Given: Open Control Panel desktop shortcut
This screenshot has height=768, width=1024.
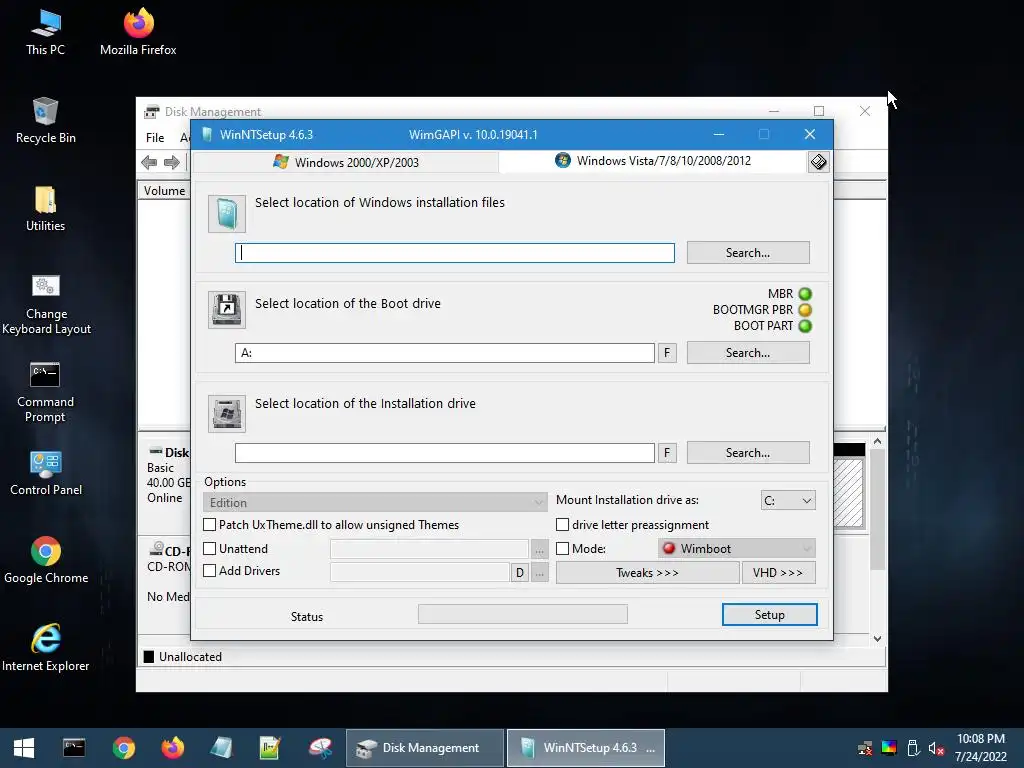Looking at the screenshot, I should pyautogui.click(x=46, y=473).
